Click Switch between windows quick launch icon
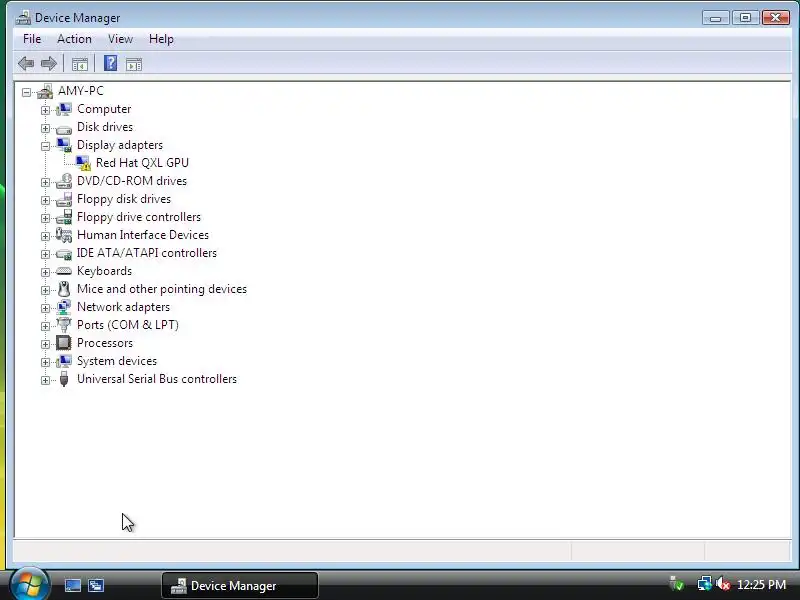The width and height of the screenshot is (800, 600). (x=96, y=585)
